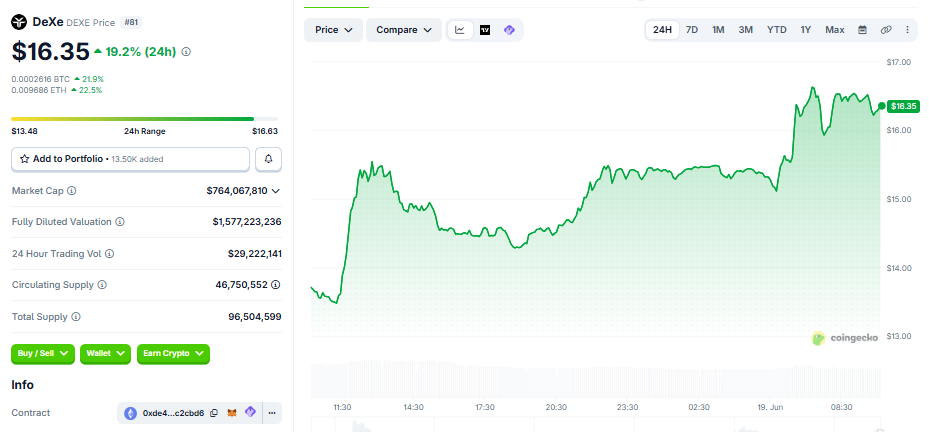Viewport: 929px width, 432px height.
Task: Select the 7D time range
Action: pyautogui.click(x=691, y=30)
